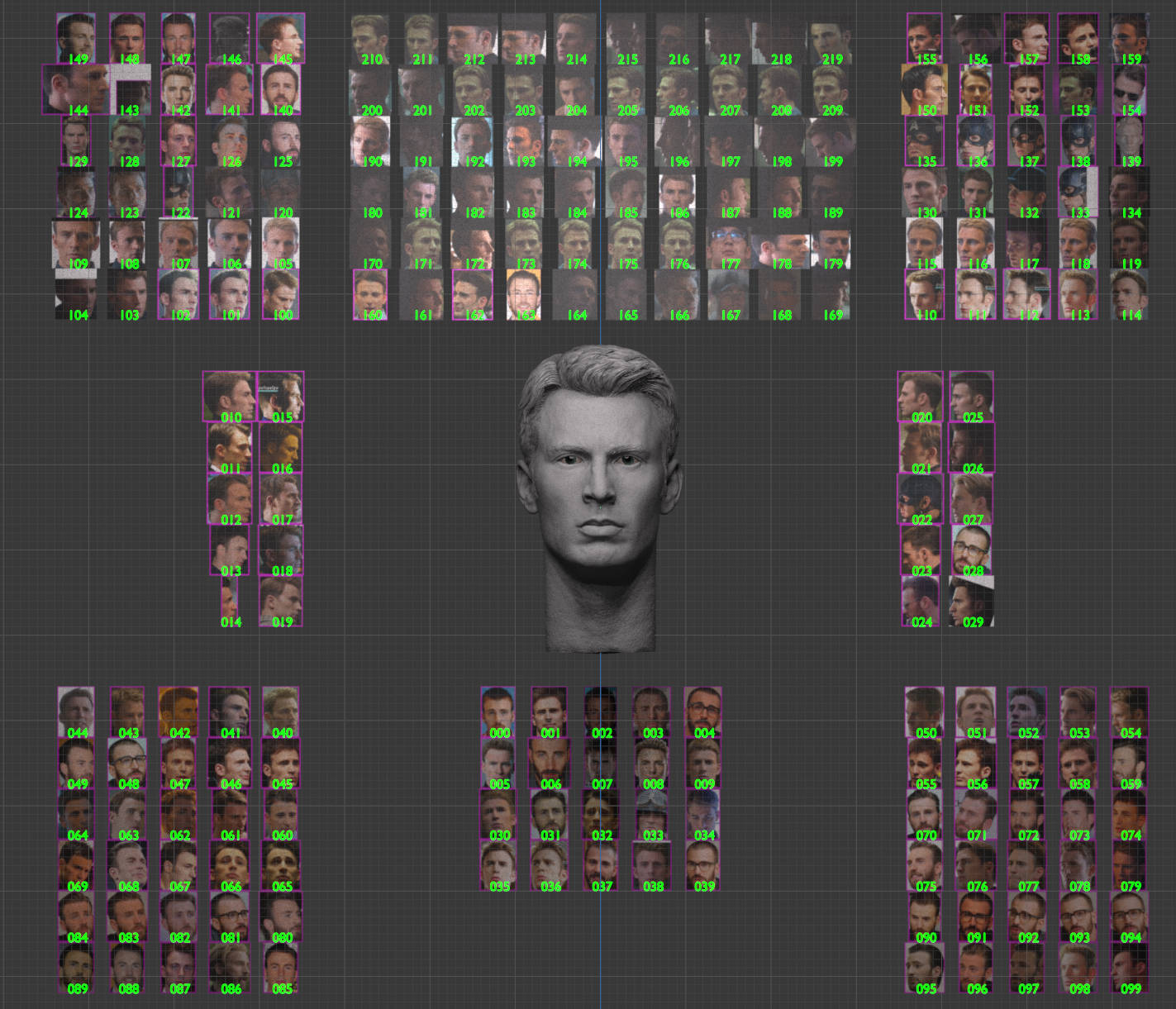Click reference thumbnail 044
Screen dimensions: 1176x1009
pos(77,712)
